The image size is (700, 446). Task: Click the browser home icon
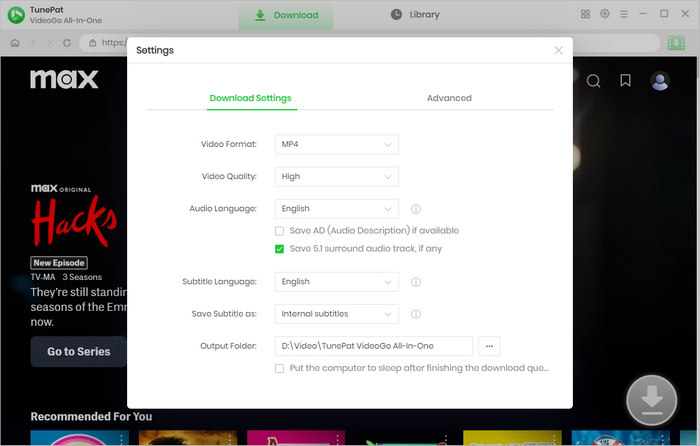15,43
